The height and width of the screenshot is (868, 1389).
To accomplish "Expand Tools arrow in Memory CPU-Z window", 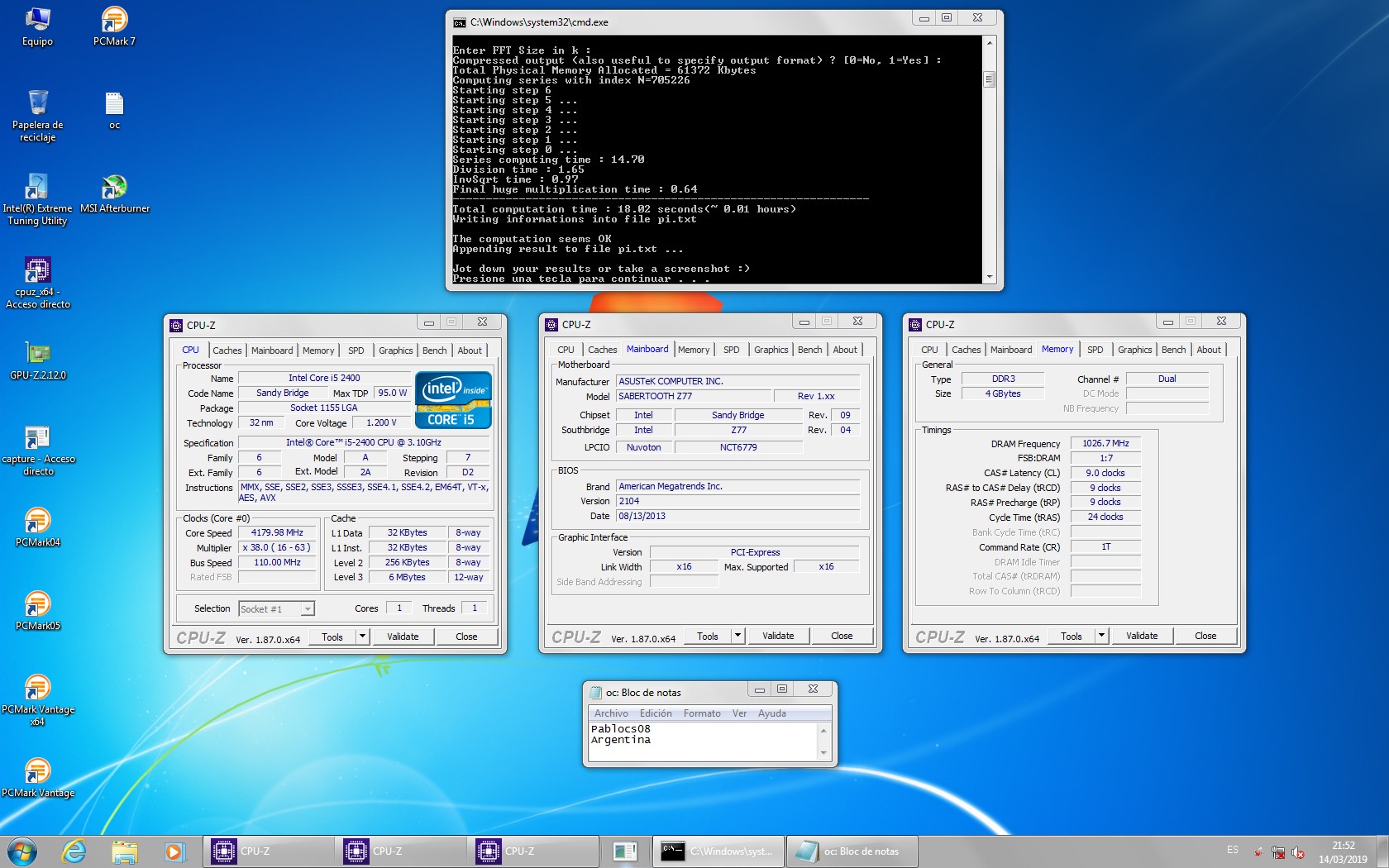I will pyautogui.click(x=1101, y=636).
